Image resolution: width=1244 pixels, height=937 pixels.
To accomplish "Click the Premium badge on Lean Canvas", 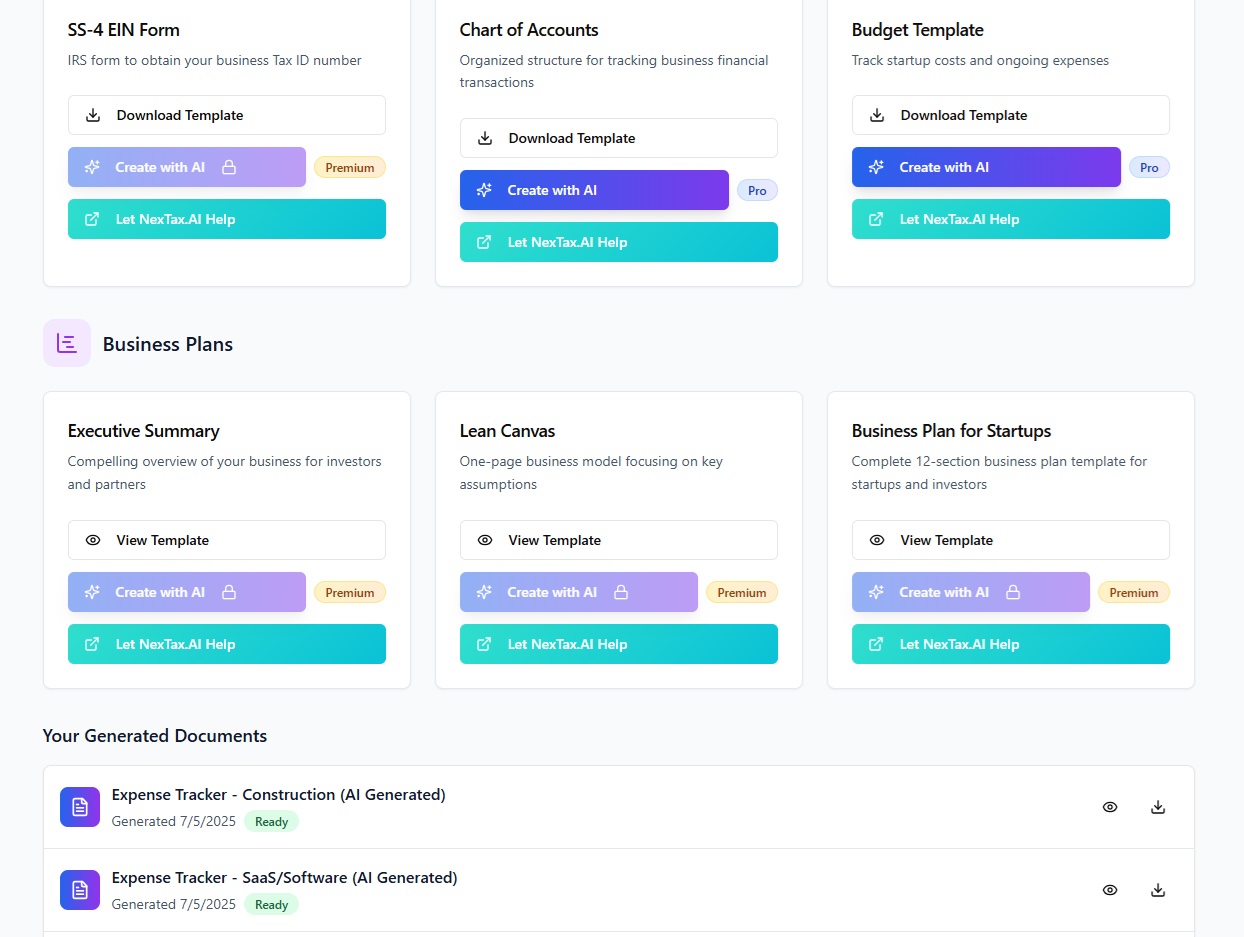I will pos(742,592).
